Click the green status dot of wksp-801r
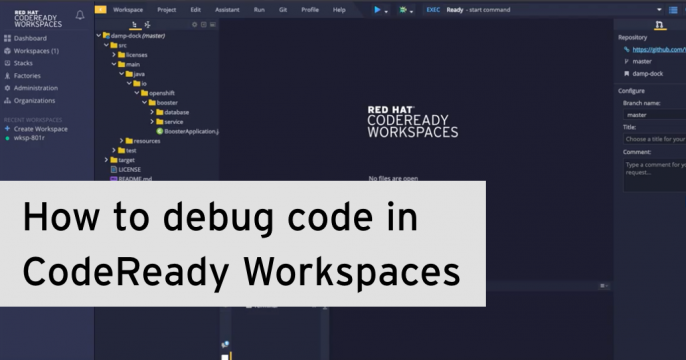Screen dimensions: 686x360 click(x=7, y=138)
